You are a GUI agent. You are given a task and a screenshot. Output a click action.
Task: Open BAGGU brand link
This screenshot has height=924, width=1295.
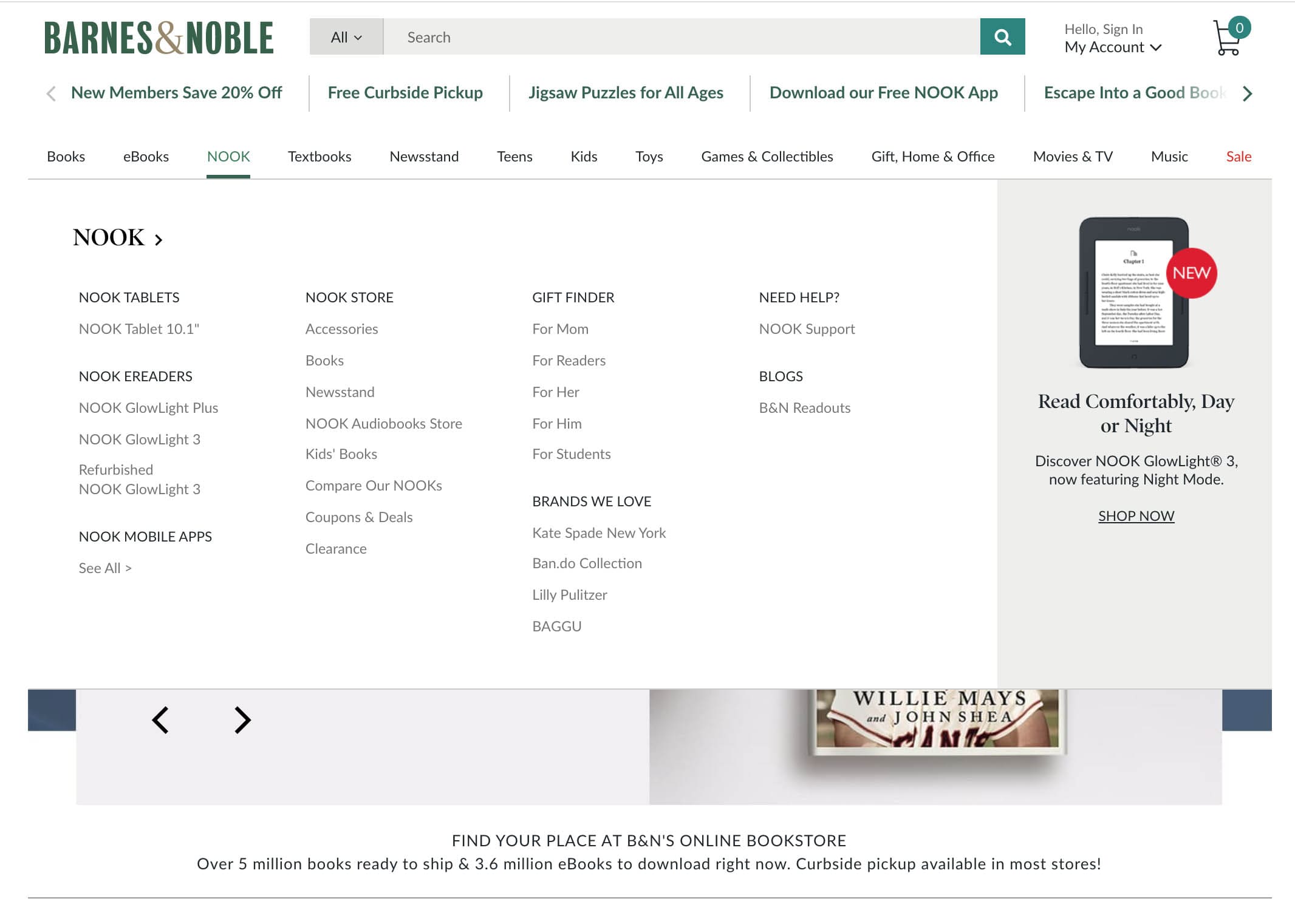coord(557,627)
